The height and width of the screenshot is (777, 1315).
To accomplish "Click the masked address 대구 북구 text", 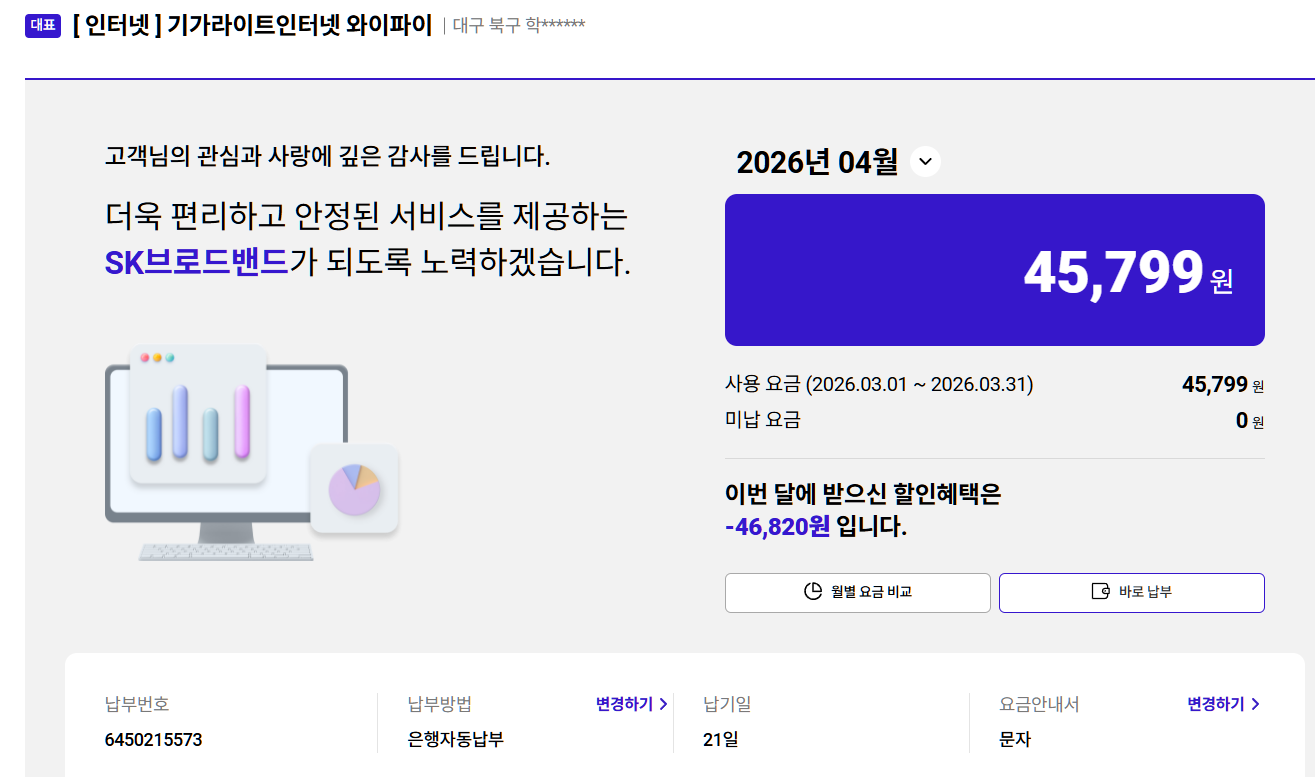I will coord(519,25).
